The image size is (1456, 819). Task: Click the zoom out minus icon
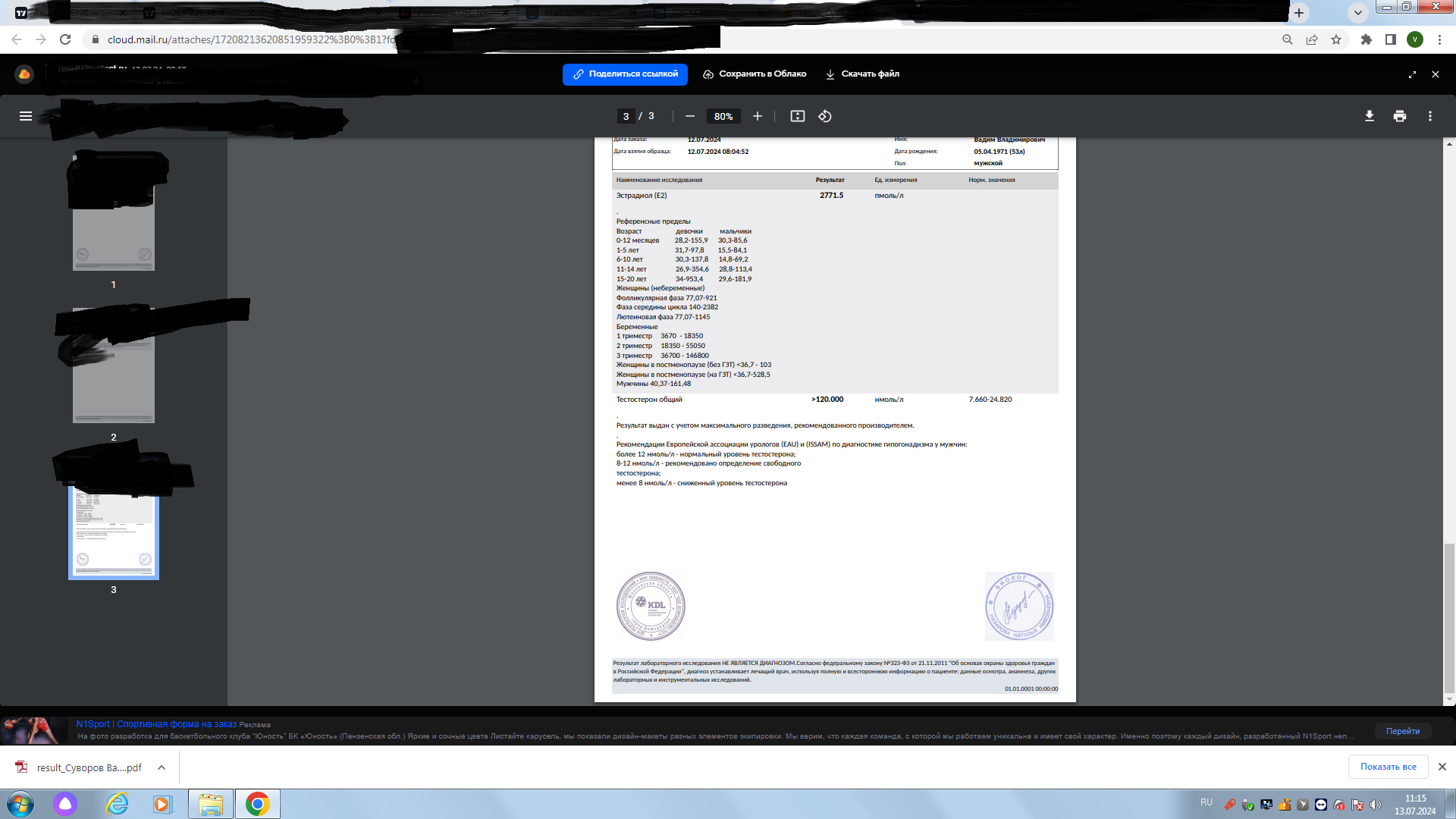[x=689, y=116]
